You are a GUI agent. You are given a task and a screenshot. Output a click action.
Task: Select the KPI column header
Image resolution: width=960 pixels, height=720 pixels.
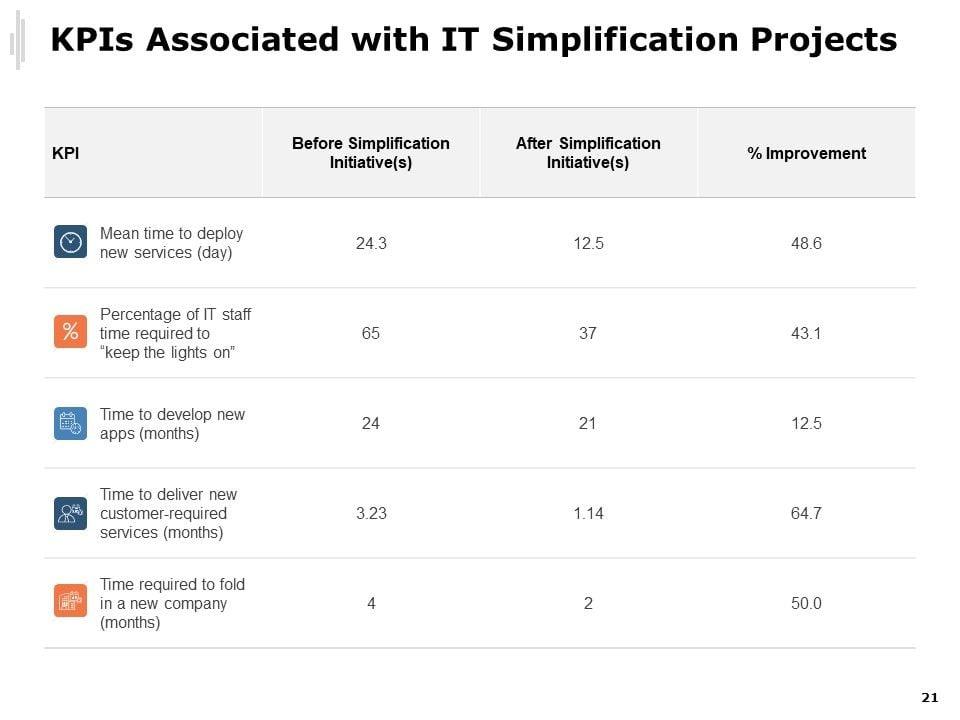click(66, 153)
